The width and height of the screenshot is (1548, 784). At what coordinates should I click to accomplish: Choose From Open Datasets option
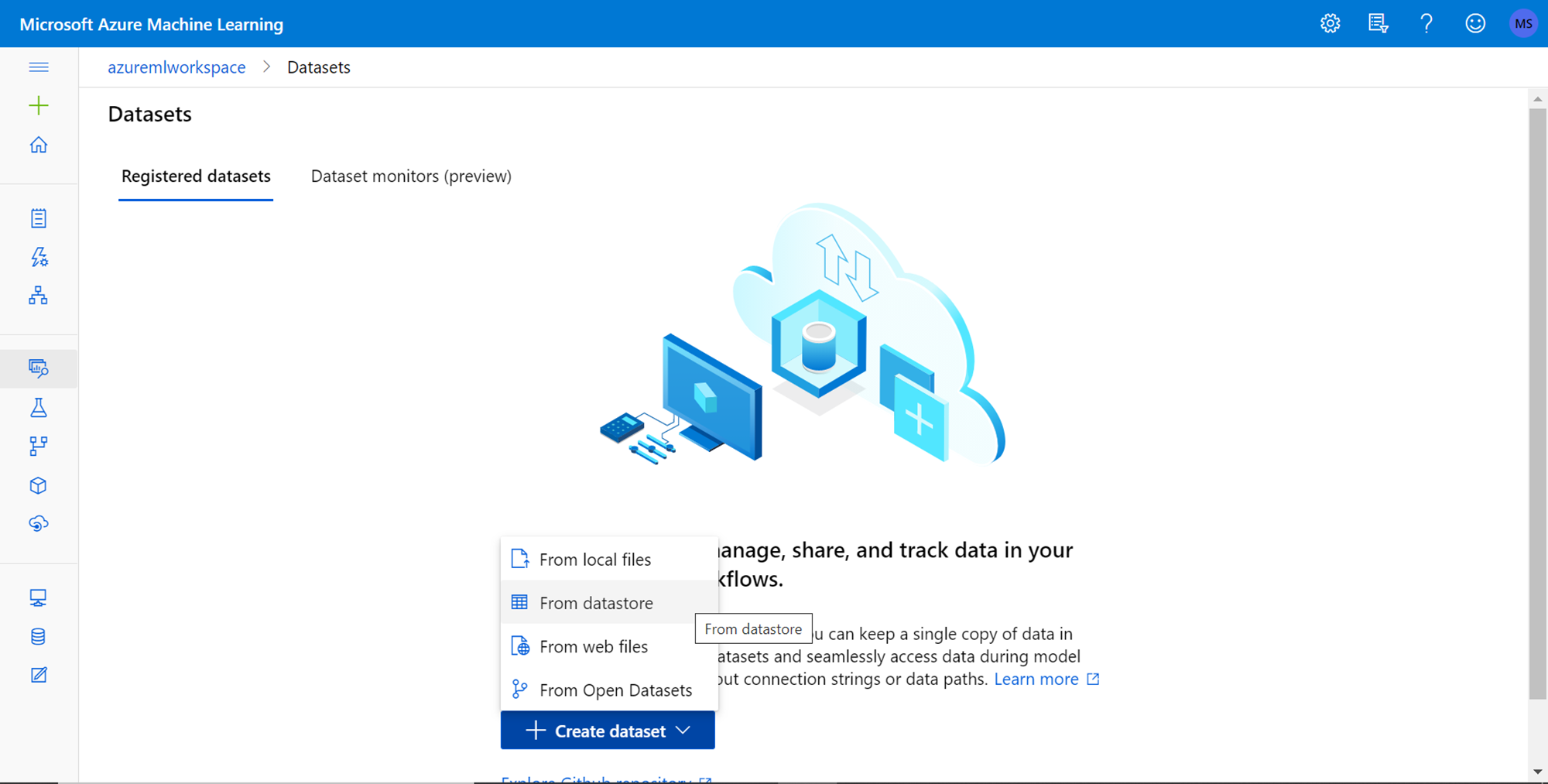609,689
